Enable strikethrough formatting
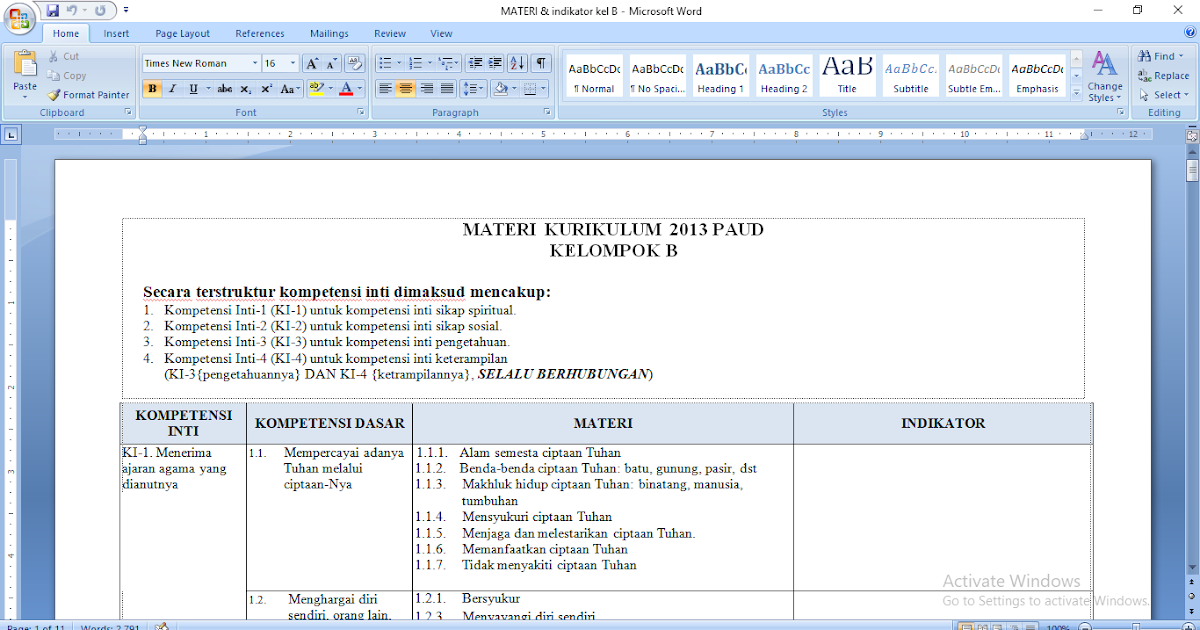 coord(225,88)
